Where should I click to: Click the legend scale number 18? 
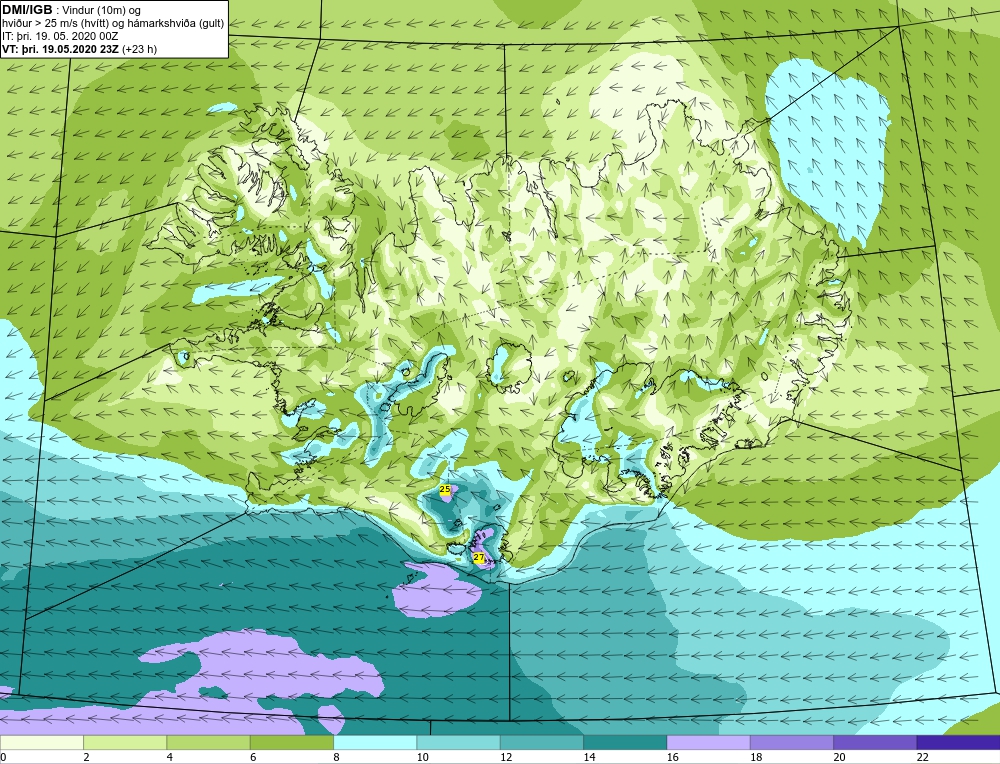coord(756,757)
